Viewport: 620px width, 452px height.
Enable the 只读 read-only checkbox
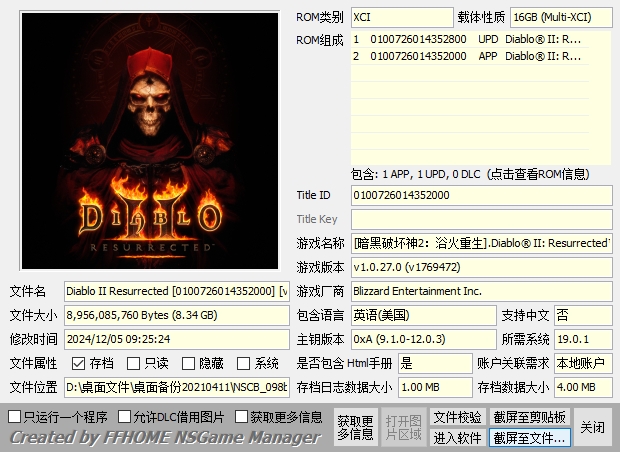coord(134,363)
